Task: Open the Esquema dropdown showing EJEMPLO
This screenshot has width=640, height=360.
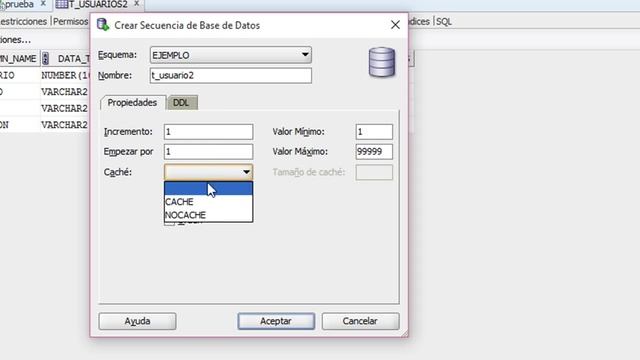Action: [x=231, y=55]
